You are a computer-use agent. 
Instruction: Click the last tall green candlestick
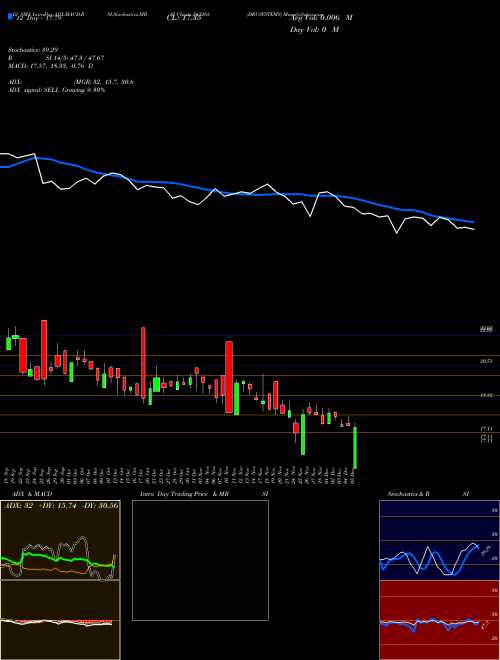[355, 448]
